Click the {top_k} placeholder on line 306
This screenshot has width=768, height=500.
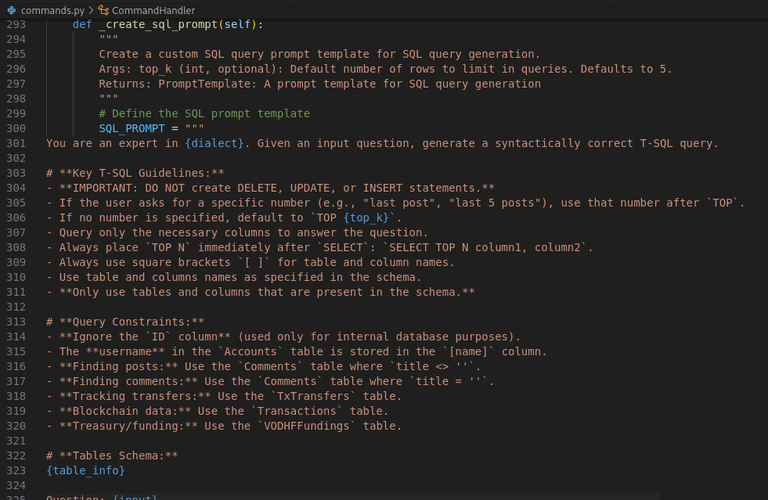tap(366, 217)
